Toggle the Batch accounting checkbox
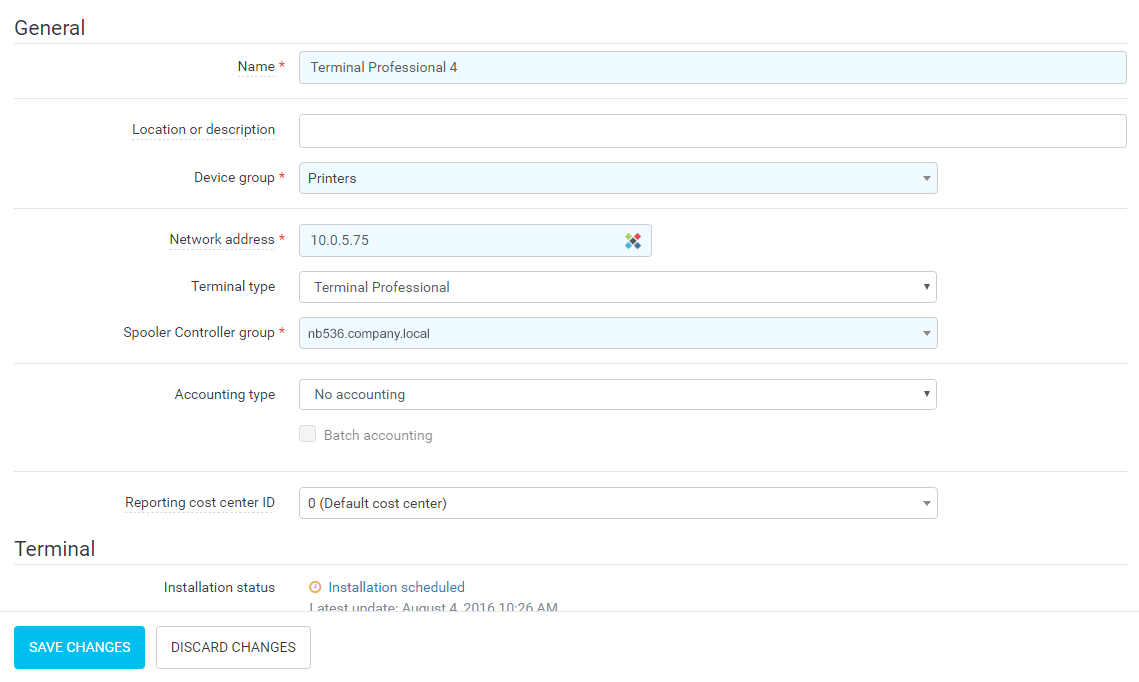The image size is (1139, 682). [x=308, y=434]
